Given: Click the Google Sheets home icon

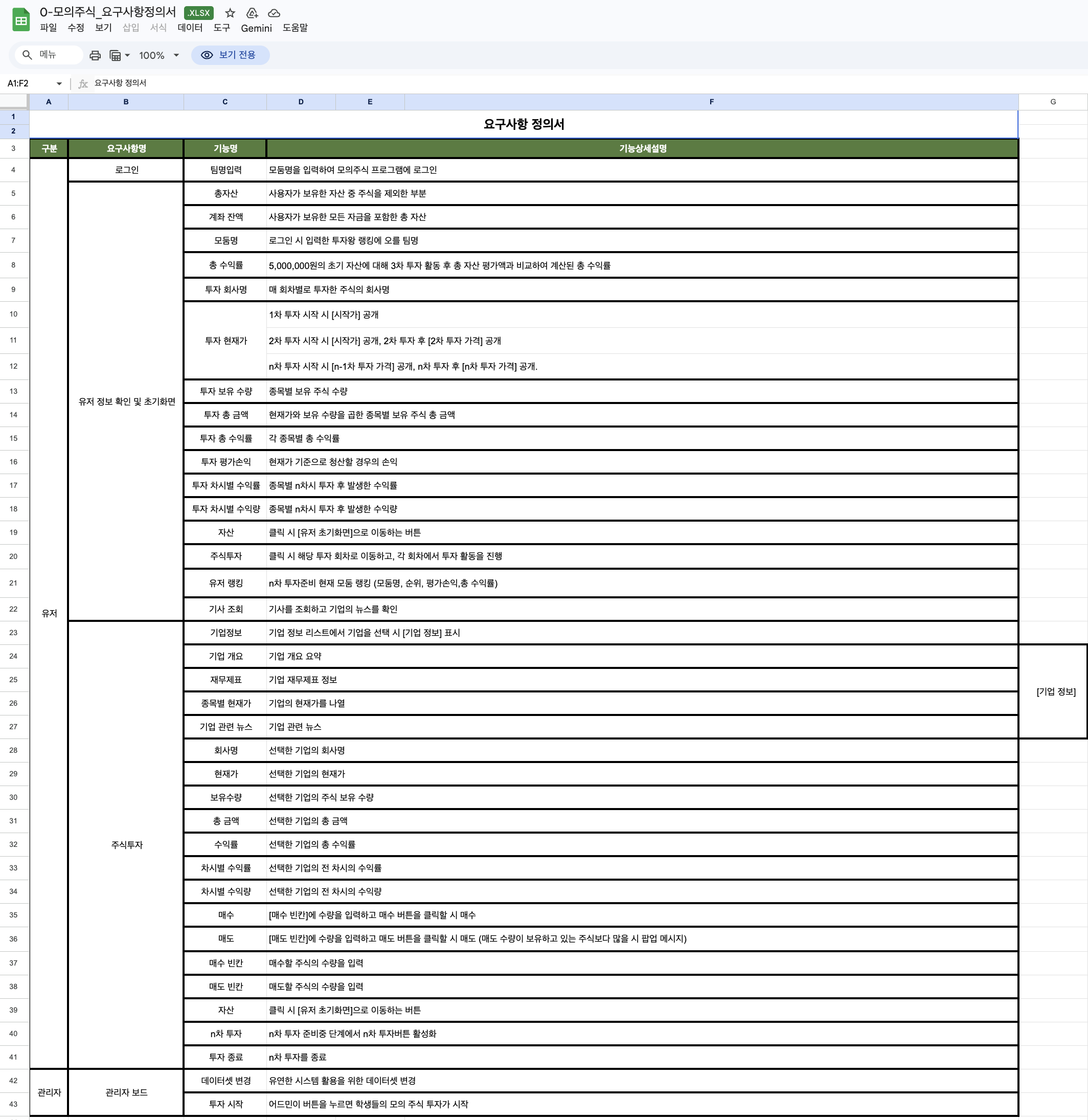Looking at the screenshot, I should (x=21, y=20).
